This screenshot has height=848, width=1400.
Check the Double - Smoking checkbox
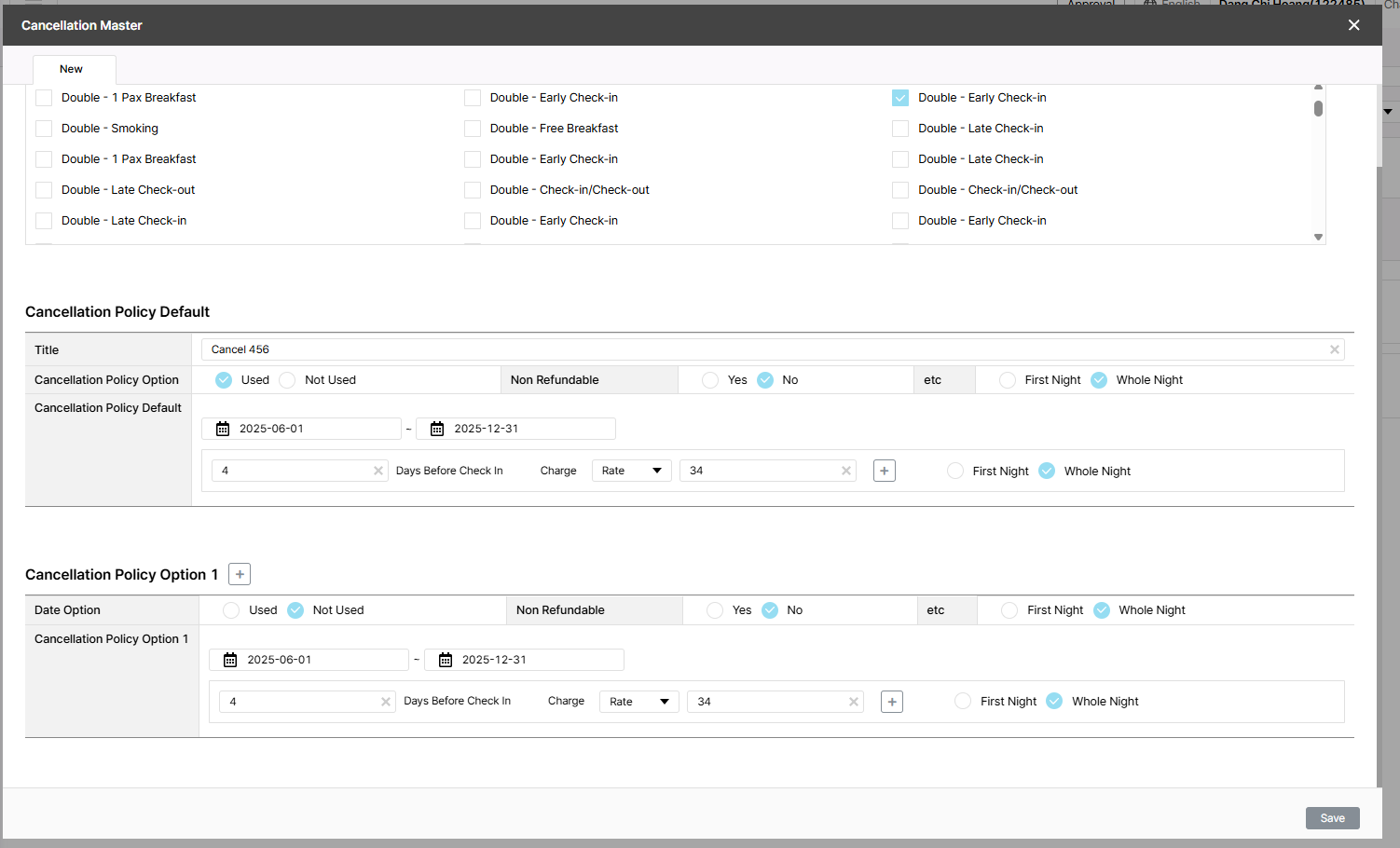44,129
